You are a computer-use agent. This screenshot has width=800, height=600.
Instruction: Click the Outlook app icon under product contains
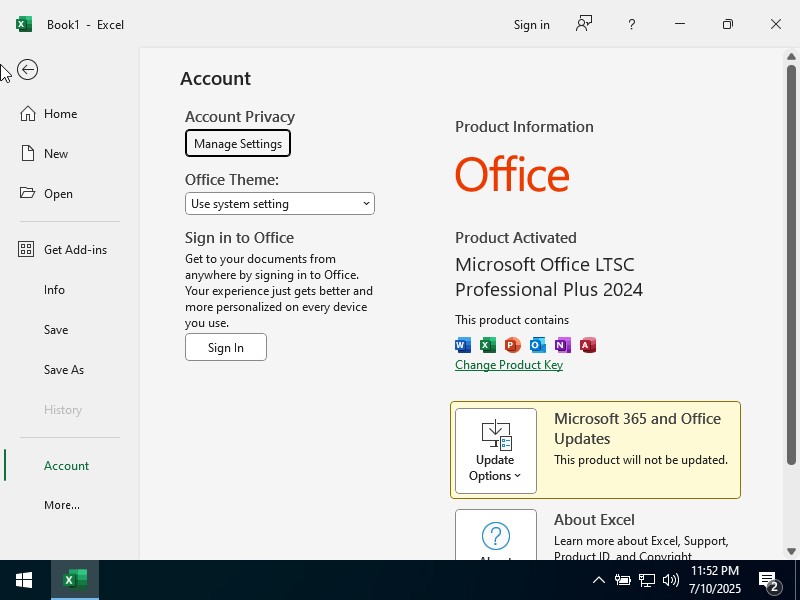pos(538,345)
